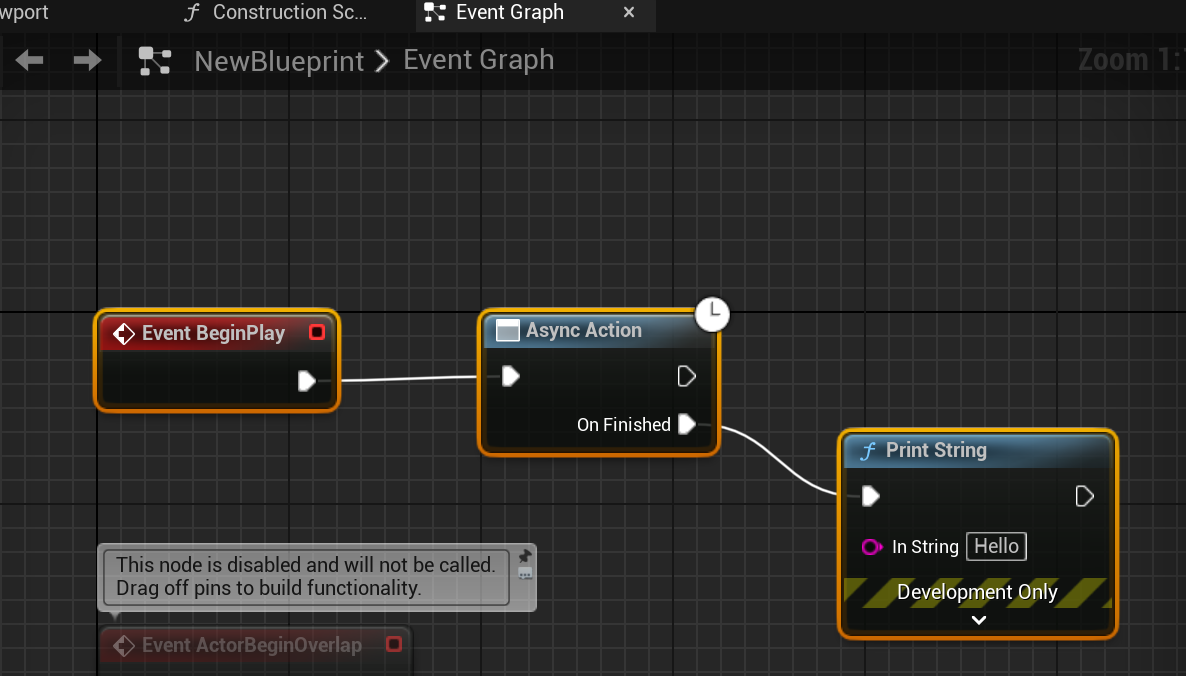Toggle comment bubble visibility button
The height and width of the screenshot is (676, 1186).
[525, 574]
